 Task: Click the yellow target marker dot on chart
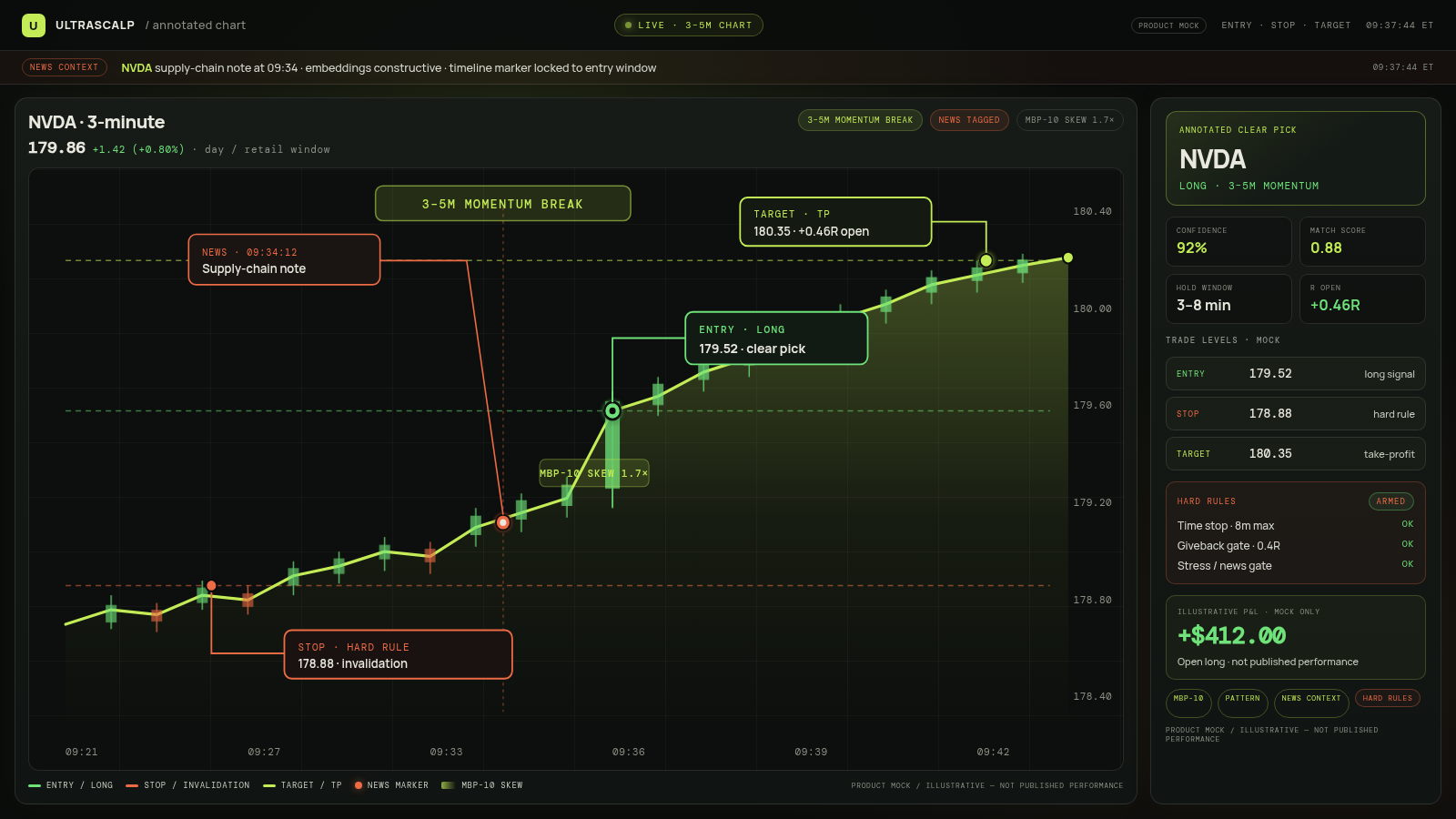(986, 261)
